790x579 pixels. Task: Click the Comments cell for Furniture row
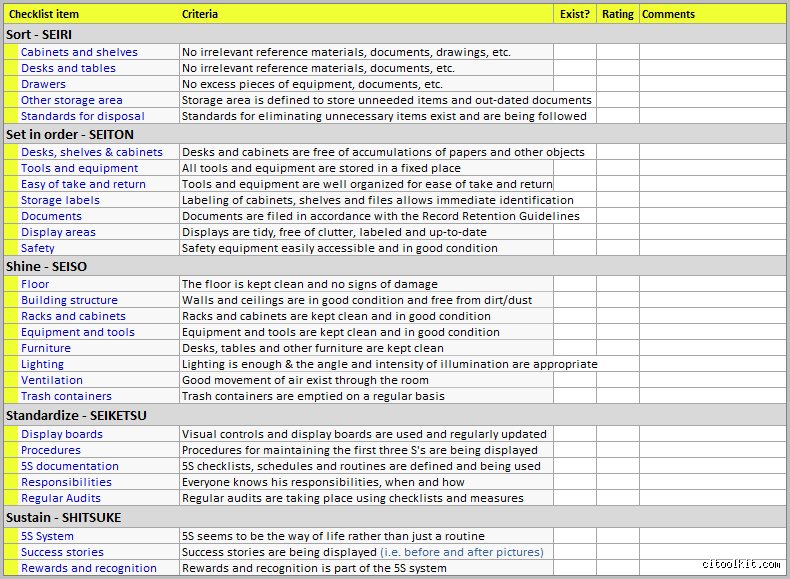(x=713, y=348)
